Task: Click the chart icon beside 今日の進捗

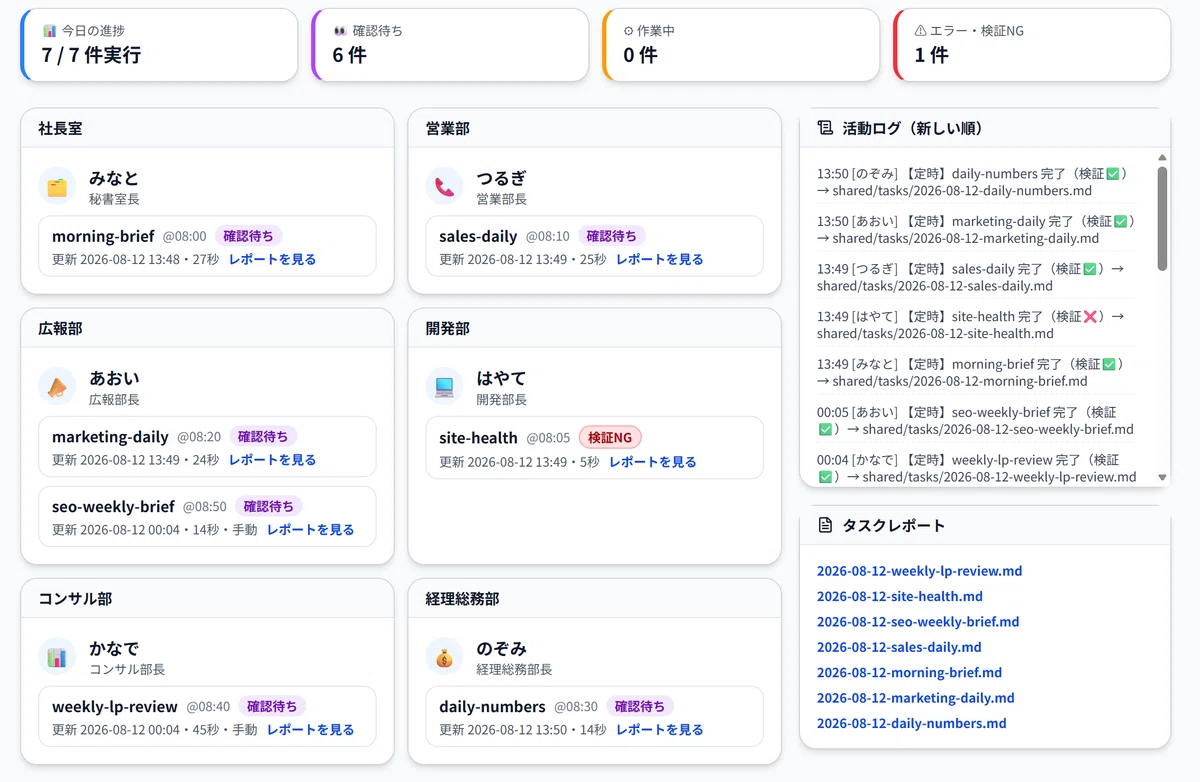Action: click(49, 31)
